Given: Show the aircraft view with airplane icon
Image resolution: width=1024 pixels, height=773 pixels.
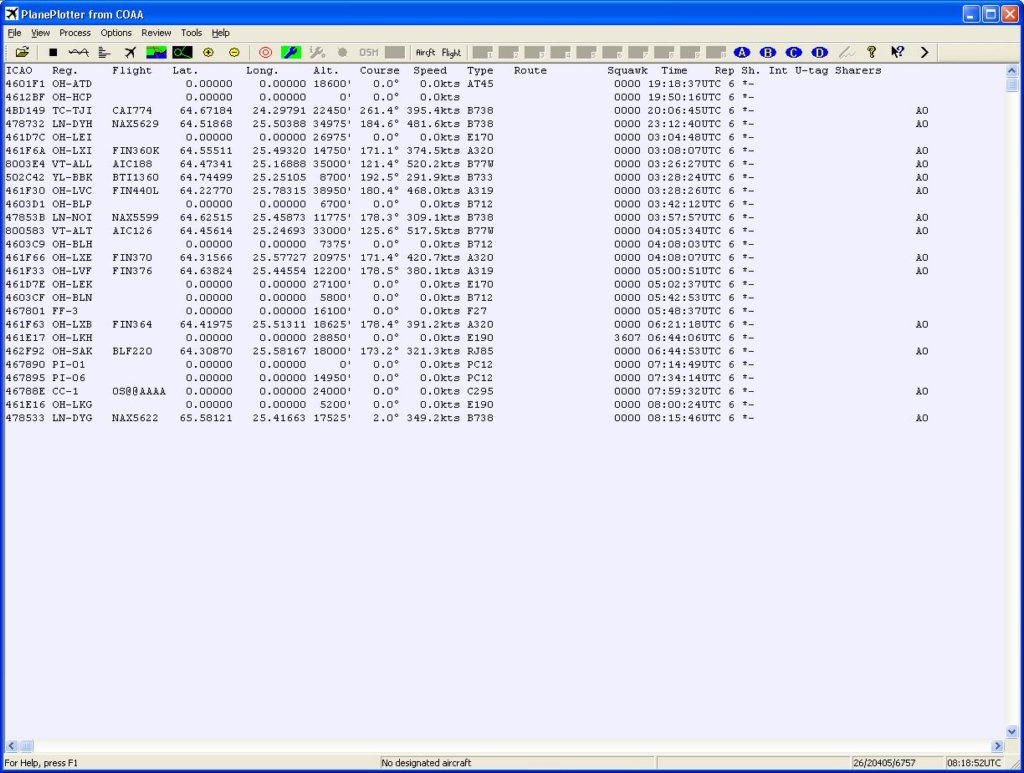Looking at the screenshot, I should point(130,52).
